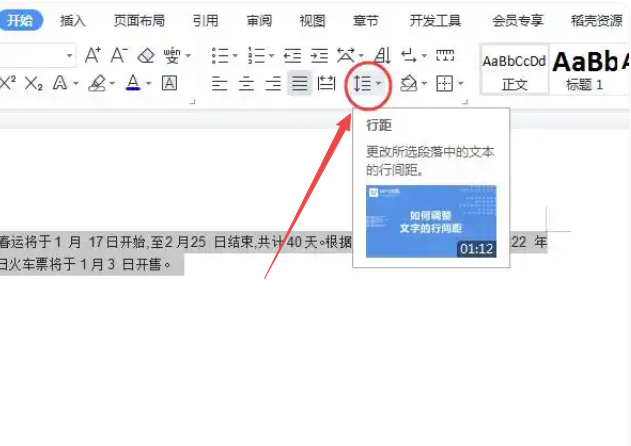The width and height of the screenshot is (631, 446).
Task: Expand text effects dropdown arrow
Action: (76, 84)
